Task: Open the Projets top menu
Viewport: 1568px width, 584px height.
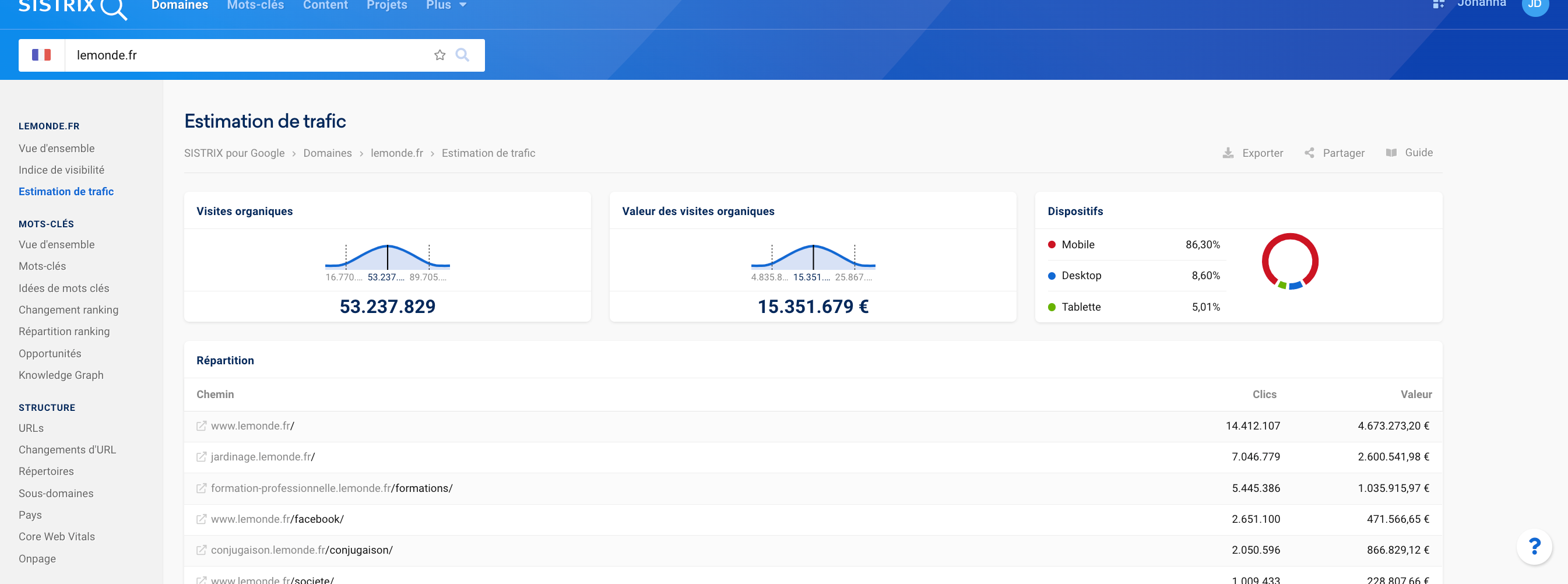Action: pyautogui.click(x=386, y=5)
